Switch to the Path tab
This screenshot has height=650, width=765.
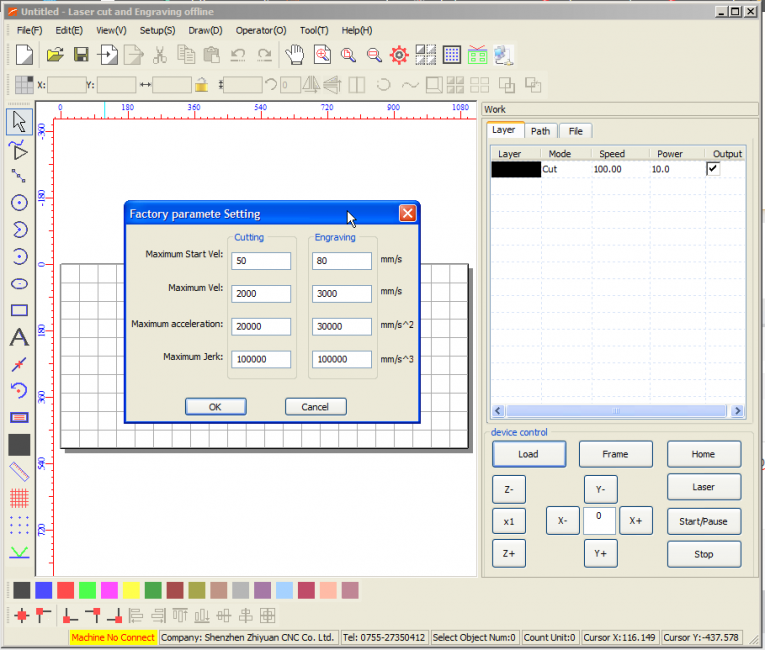pos(540,131)
